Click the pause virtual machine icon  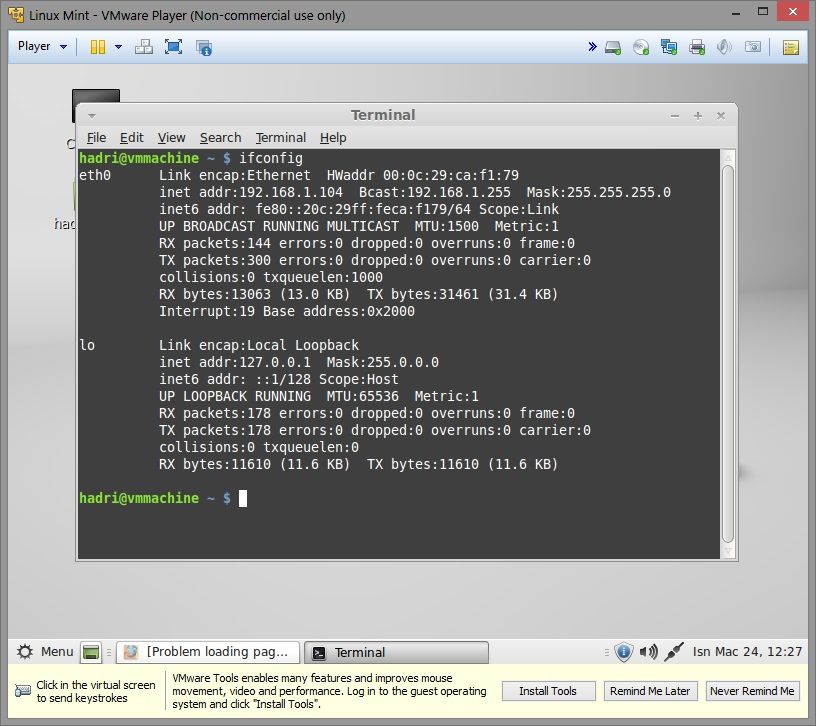click(x=97, y=47)
